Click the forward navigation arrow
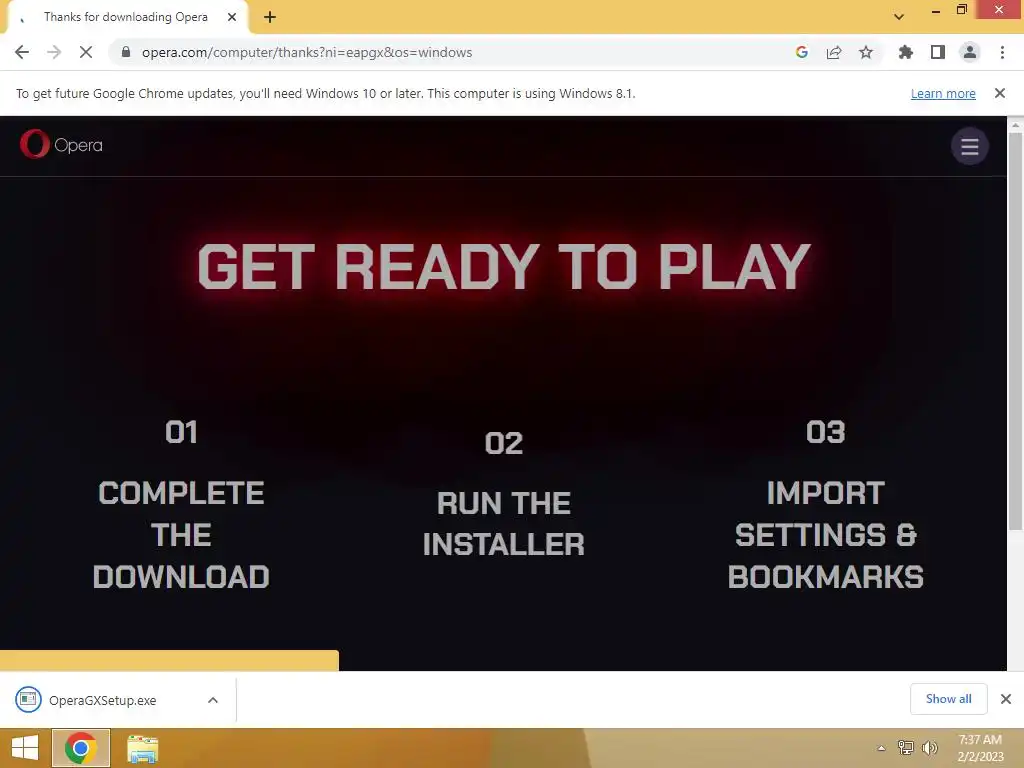Viewport: 1024px width, 768px height. click(54, 52)
